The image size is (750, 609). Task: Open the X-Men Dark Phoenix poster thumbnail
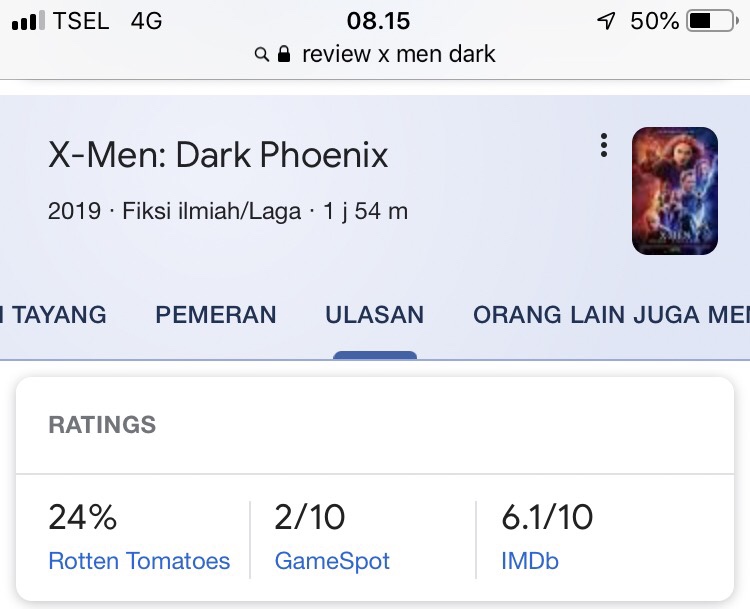(675, 190)
